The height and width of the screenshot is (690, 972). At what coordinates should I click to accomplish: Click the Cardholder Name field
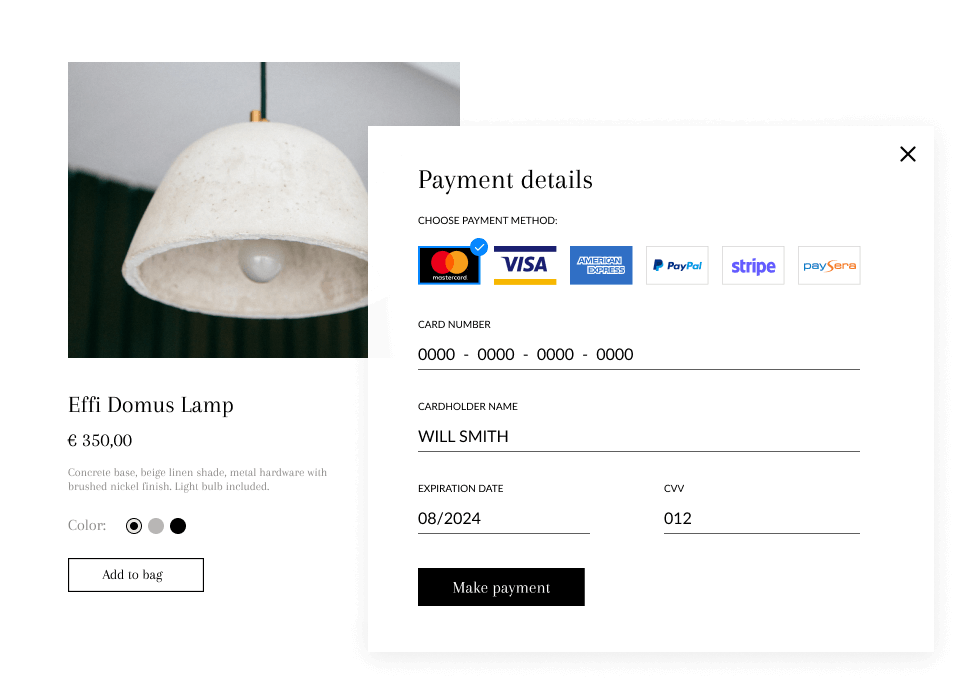pyautogui.click(x=638, y=436)
